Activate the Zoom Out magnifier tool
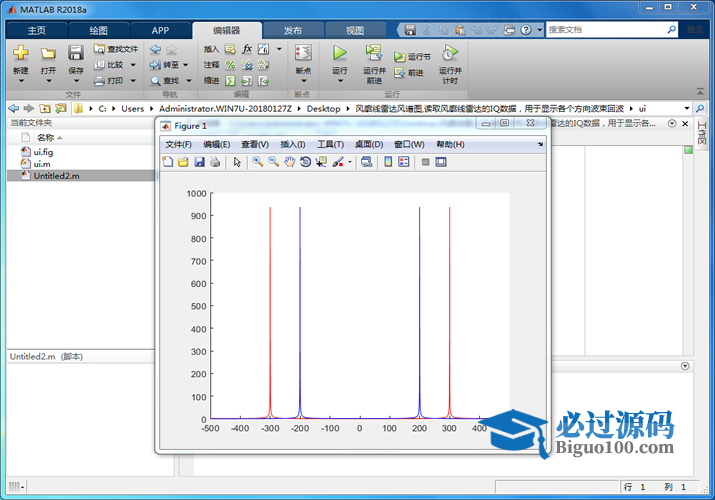715x500 pixels. [274, 162]
